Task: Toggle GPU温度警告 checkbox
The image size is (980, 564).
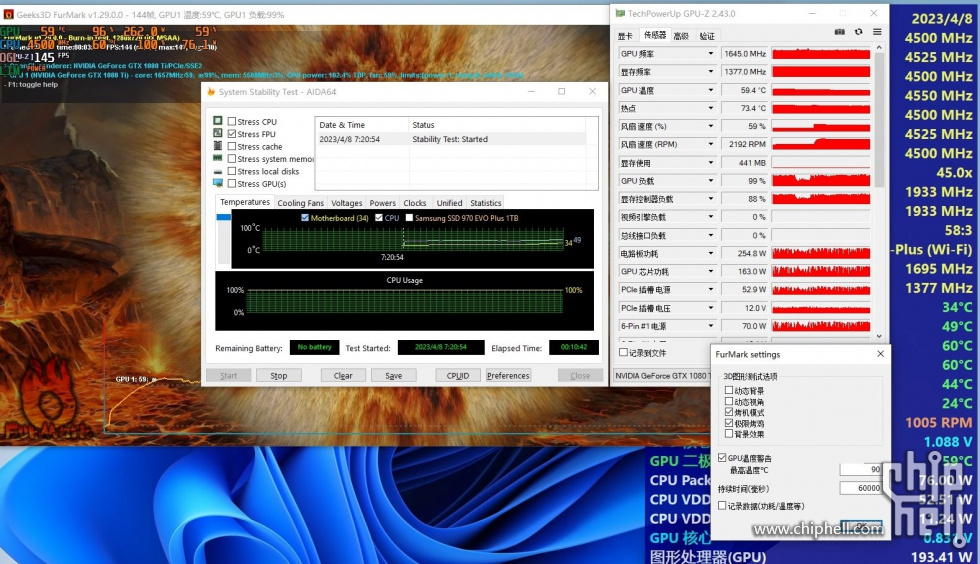Action: coord(722,458)
